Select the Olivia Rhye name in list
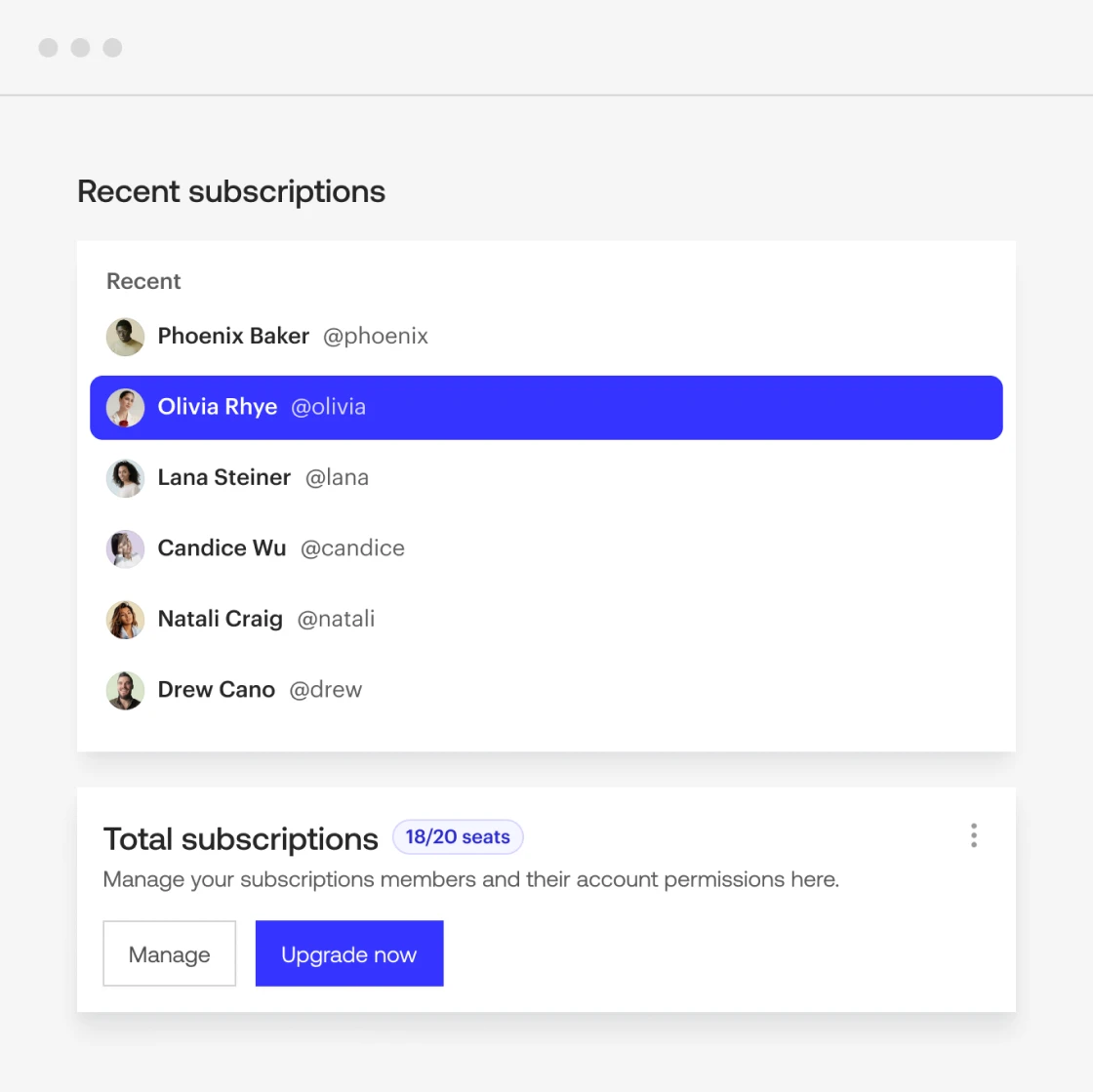This screenshot has height=1092, width=1093. tap(218, 407)
